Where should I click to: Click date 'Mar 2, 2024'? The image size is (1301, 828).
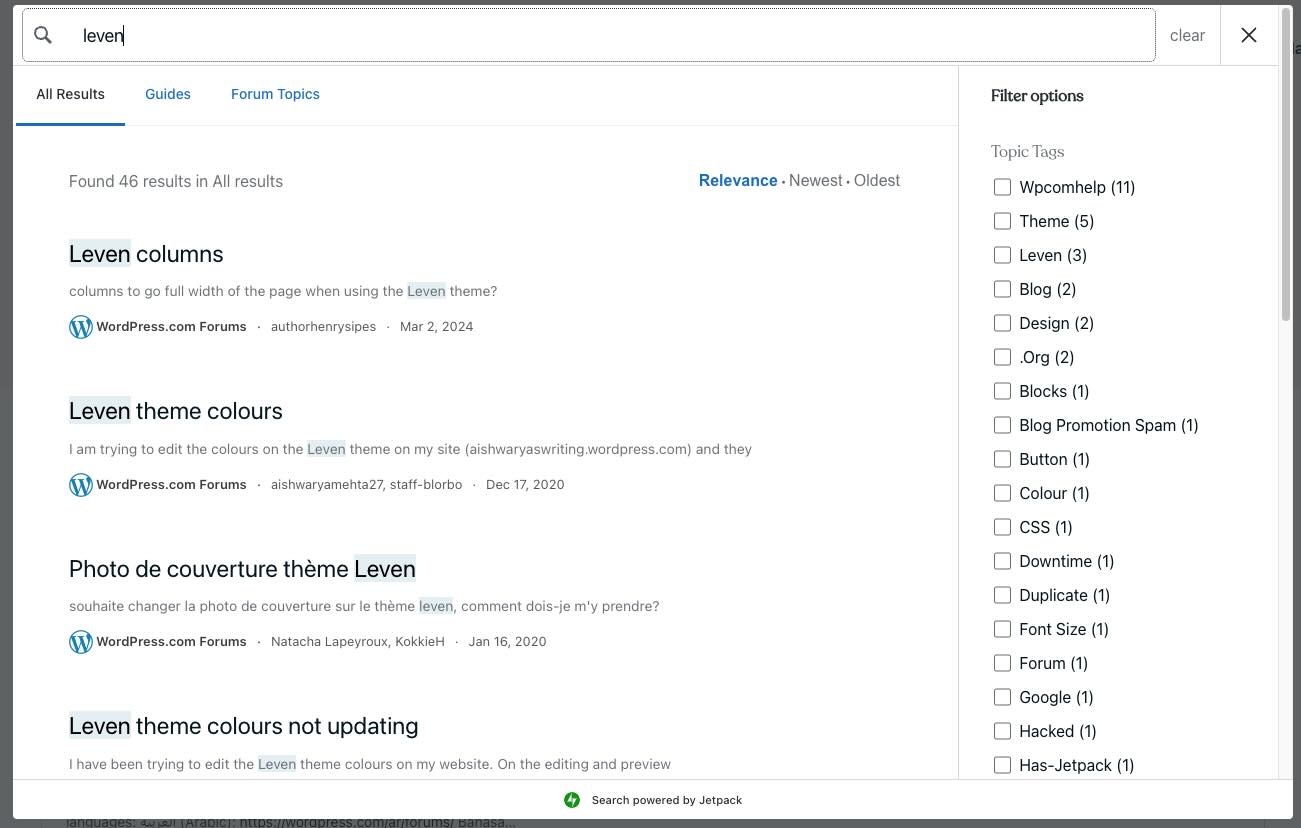(437, 327)
